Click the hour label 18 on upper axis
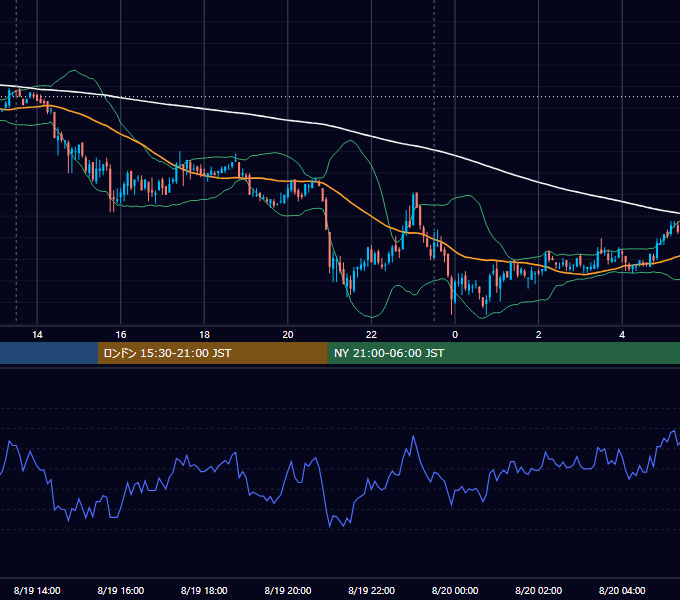Image resolution: width=680 pixels, height=600 pixels. coord(204,335)
